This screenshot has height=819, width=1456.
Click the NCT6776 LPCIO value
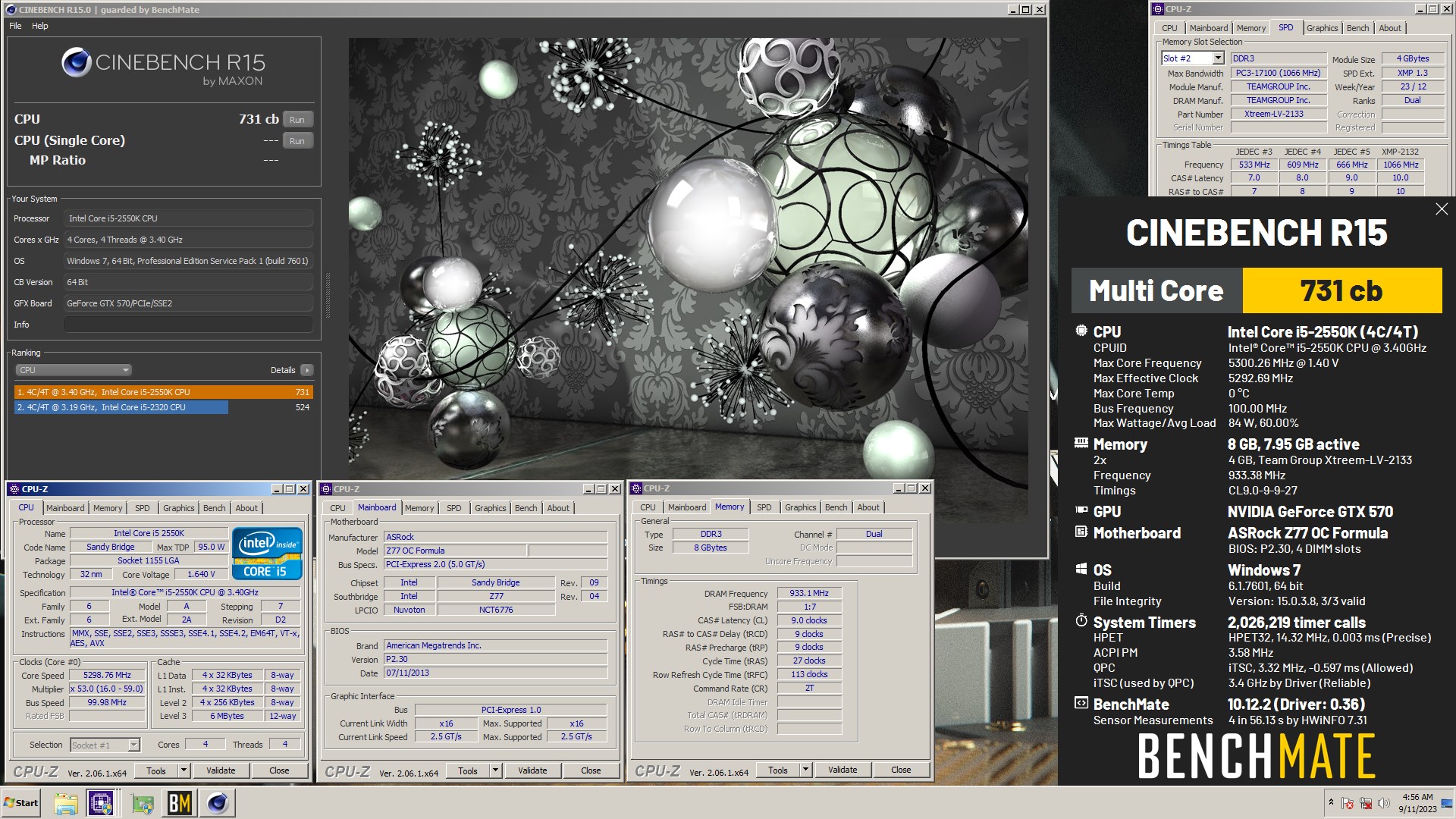pyautogui.click(x=496, y=610)
